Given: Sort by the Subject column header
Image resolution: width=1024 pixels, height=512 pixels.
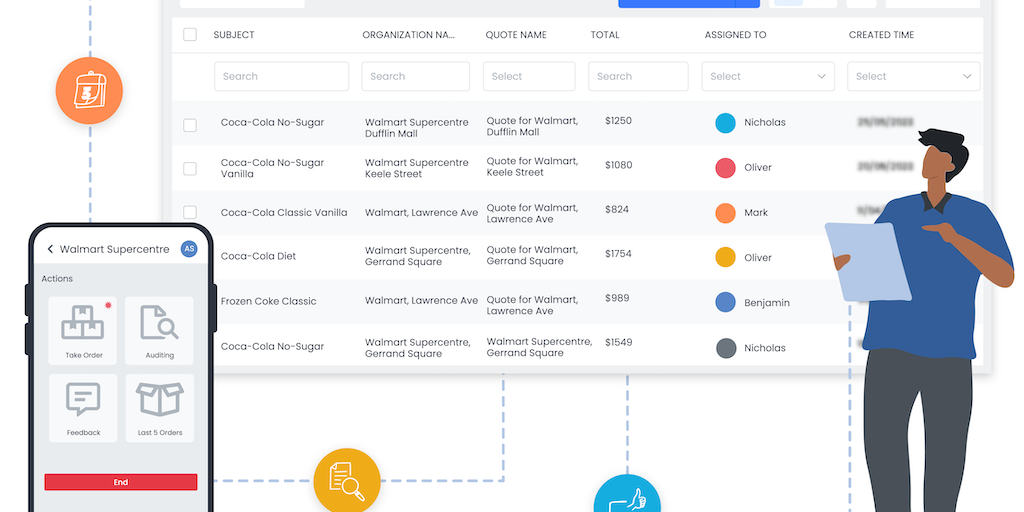Looking at the screenshot, I should 234,35.
